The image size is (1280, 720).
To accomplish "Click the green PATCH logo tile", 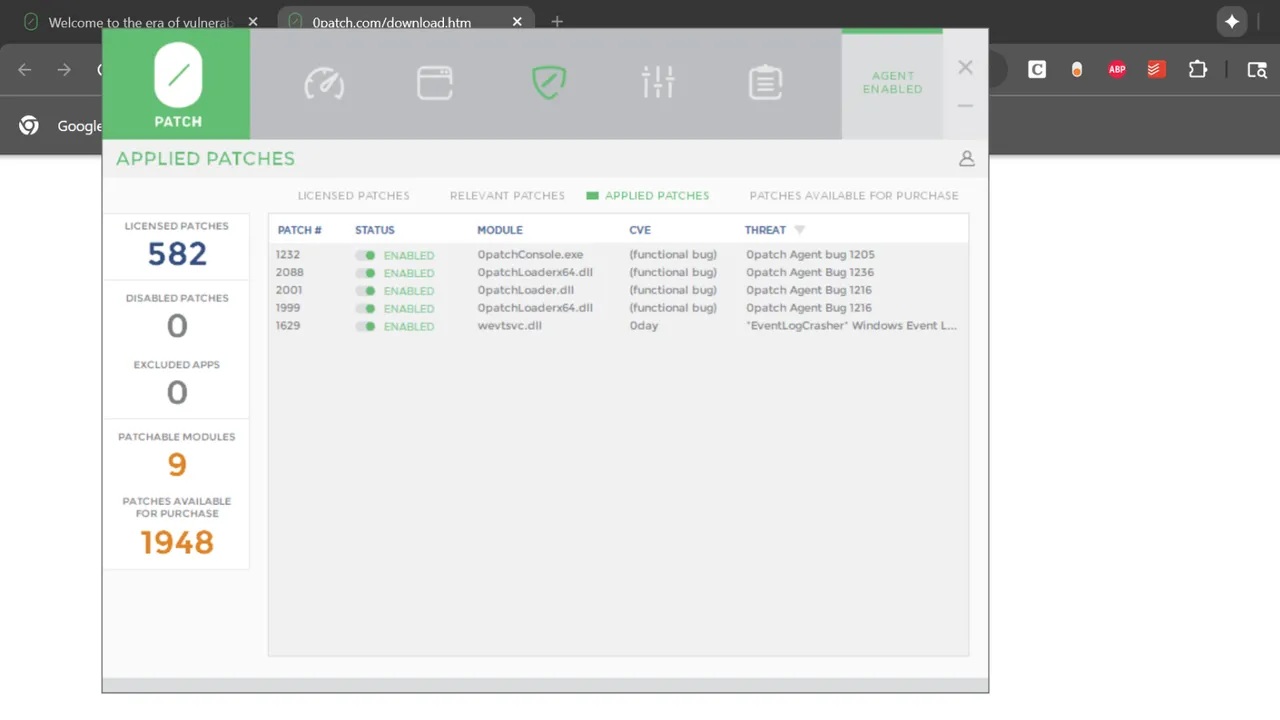I will coord(177,84).
